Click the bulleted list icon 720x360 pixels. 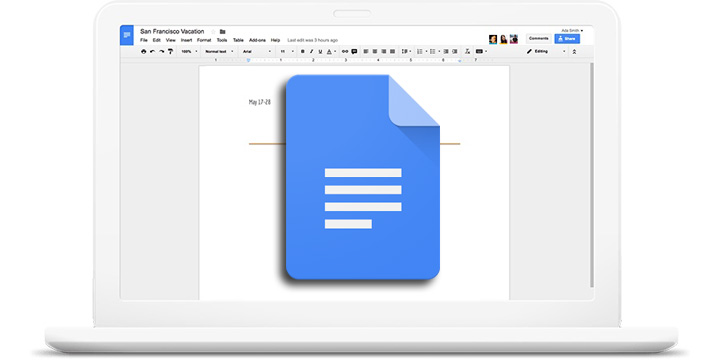[x=432, y=51]
